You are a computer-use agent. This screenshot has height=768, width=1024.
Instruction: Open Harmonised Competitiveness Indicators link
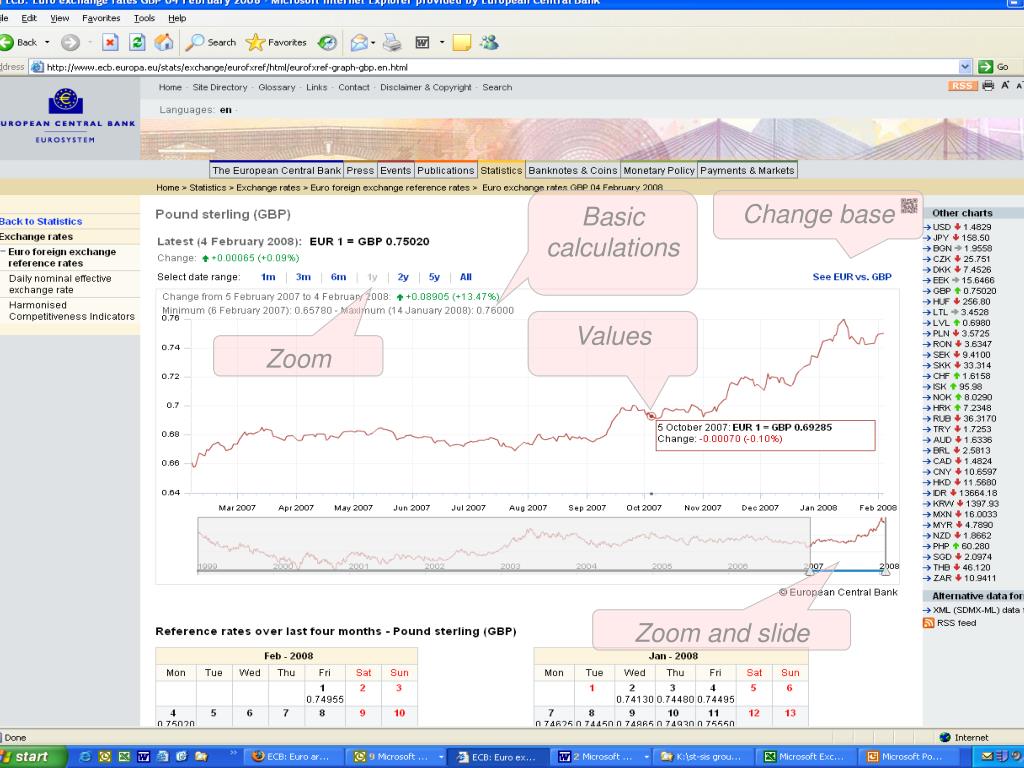[x=72, y=311]
